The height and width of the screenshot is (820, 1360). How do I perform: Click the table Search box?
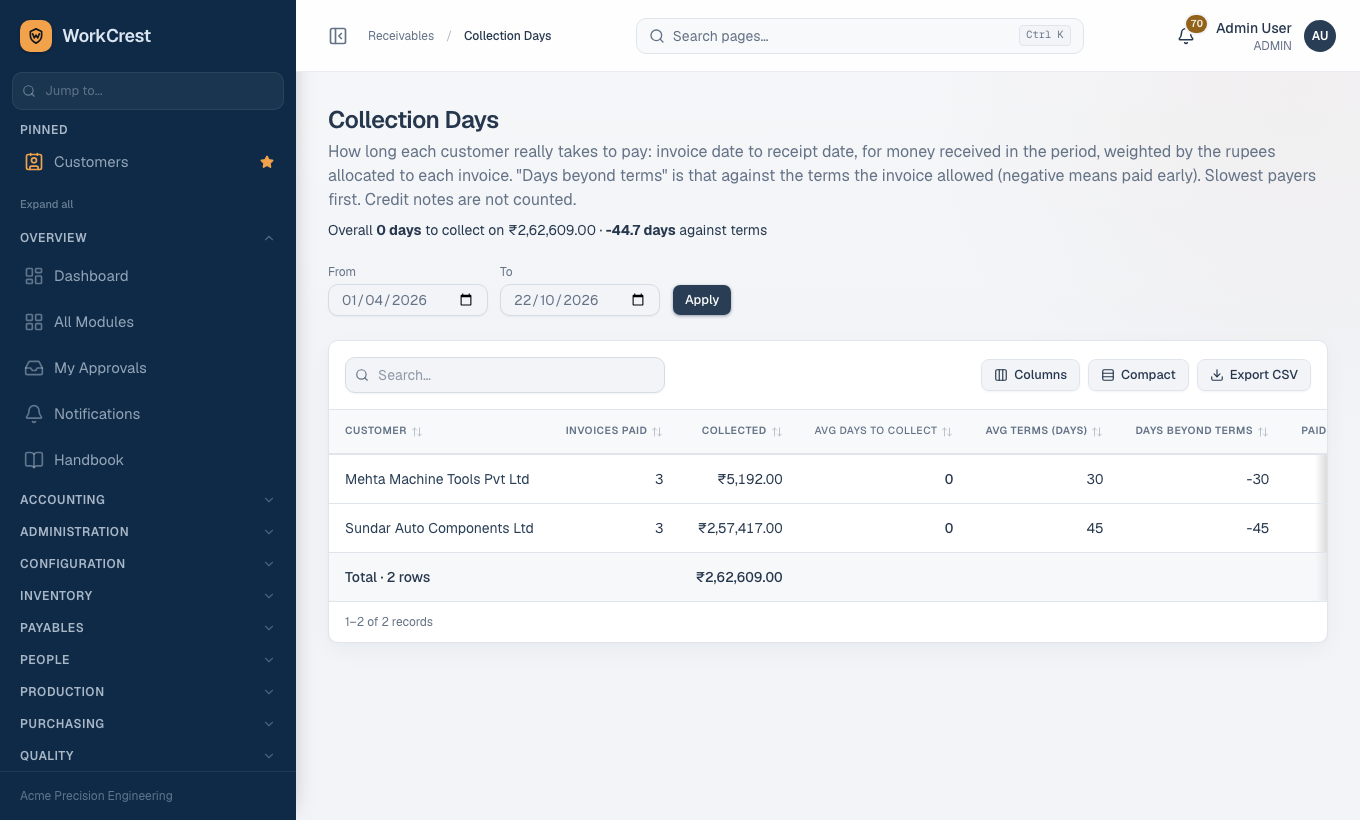[505, 375]
